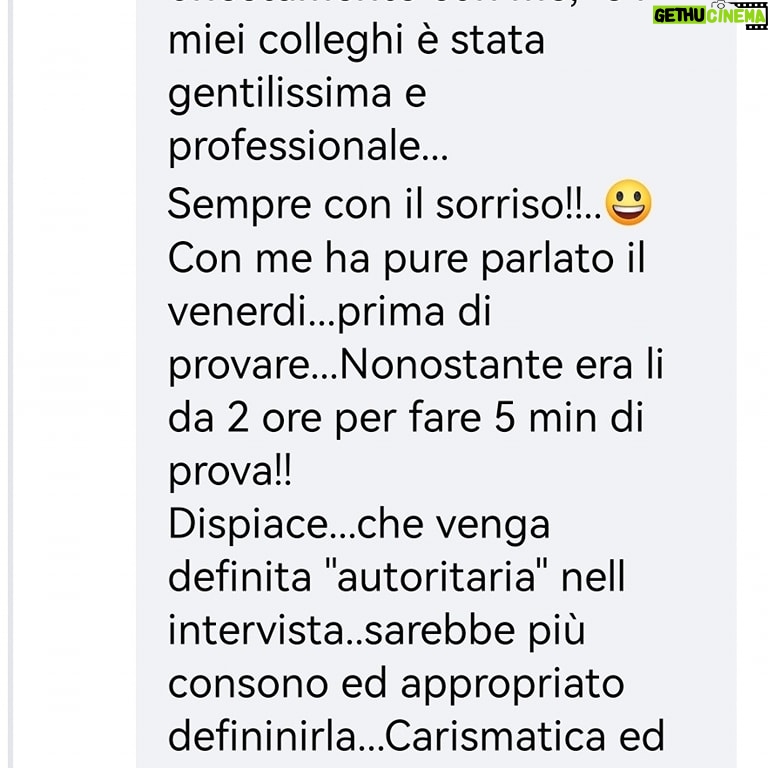
Task: Click the GETHU CINEMA watermark logo
Action: pyautogui.click(x=710, y=15)
